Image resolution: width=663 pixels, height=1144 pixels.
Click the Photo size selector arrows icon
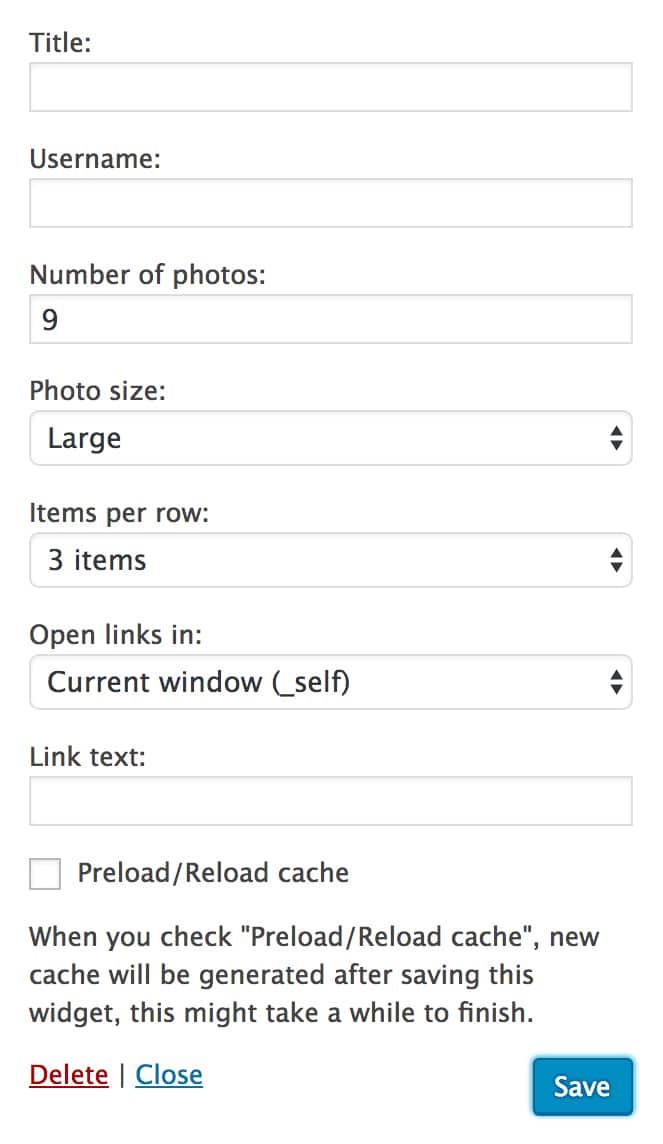(614, 438)
